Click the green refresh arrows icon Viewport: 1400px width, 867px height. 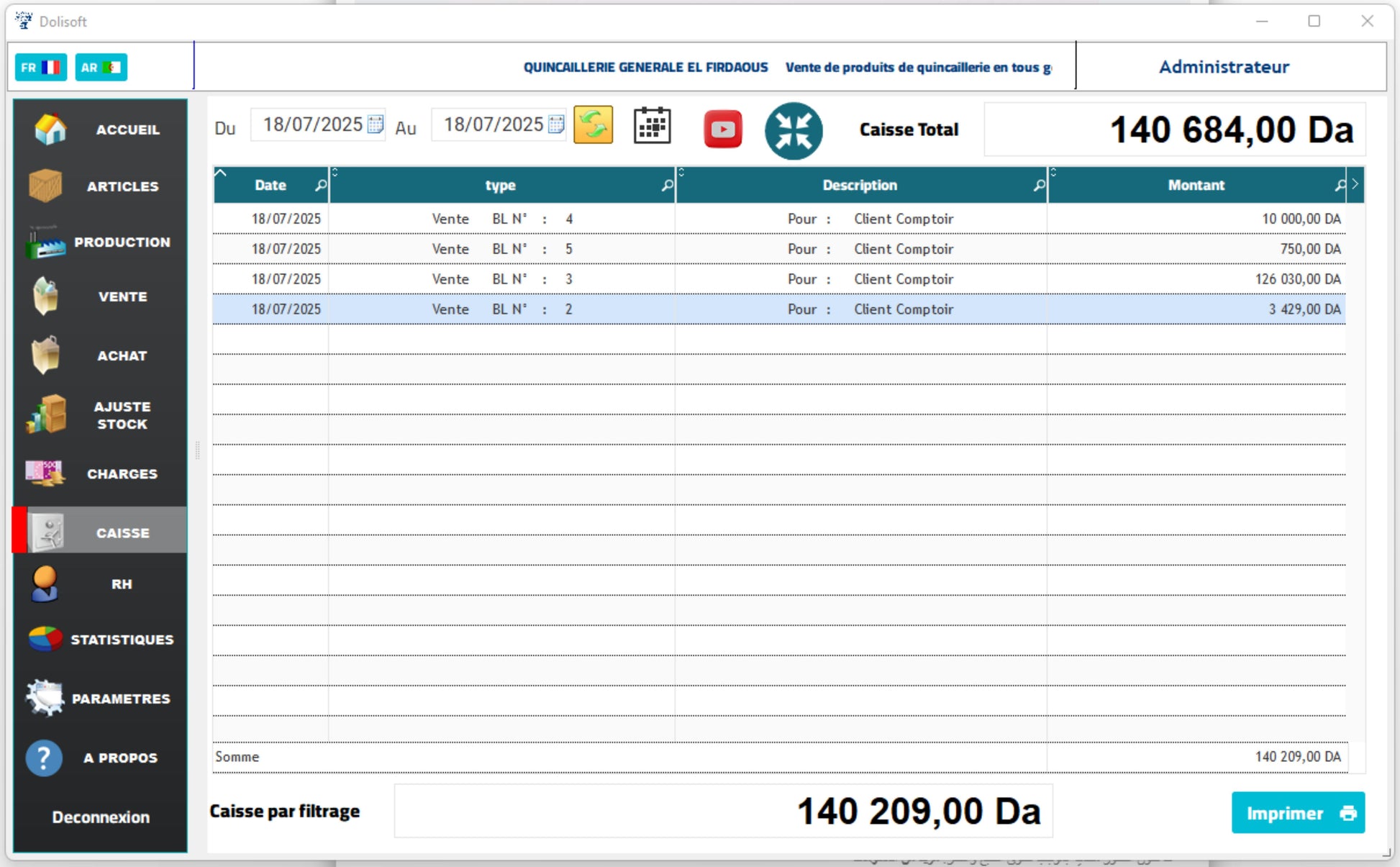tap(593, 126)
